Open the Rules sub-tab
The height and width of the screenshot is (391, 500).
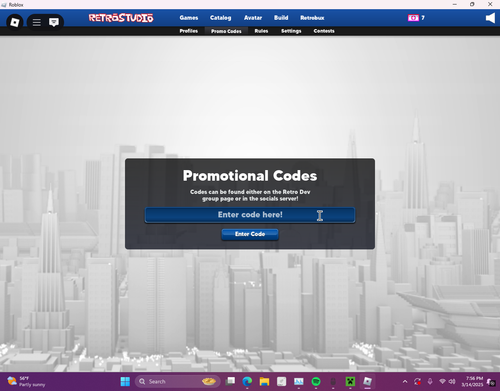(261, 31)
